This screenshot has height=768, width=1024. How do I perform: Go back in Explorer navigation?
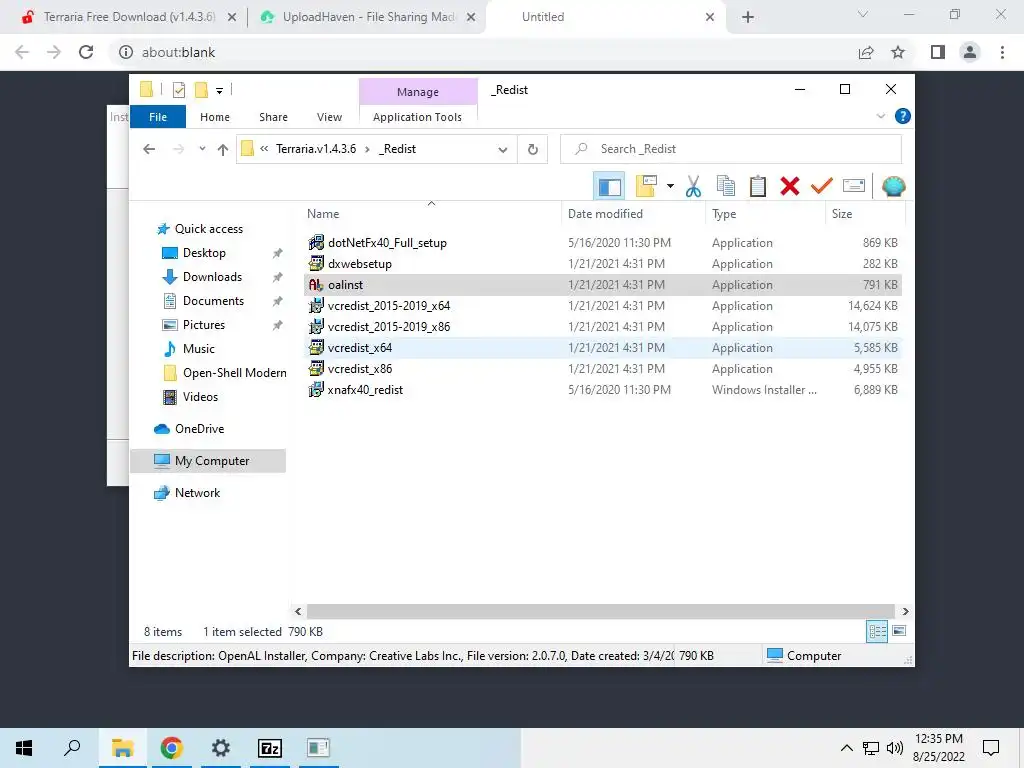149,150
